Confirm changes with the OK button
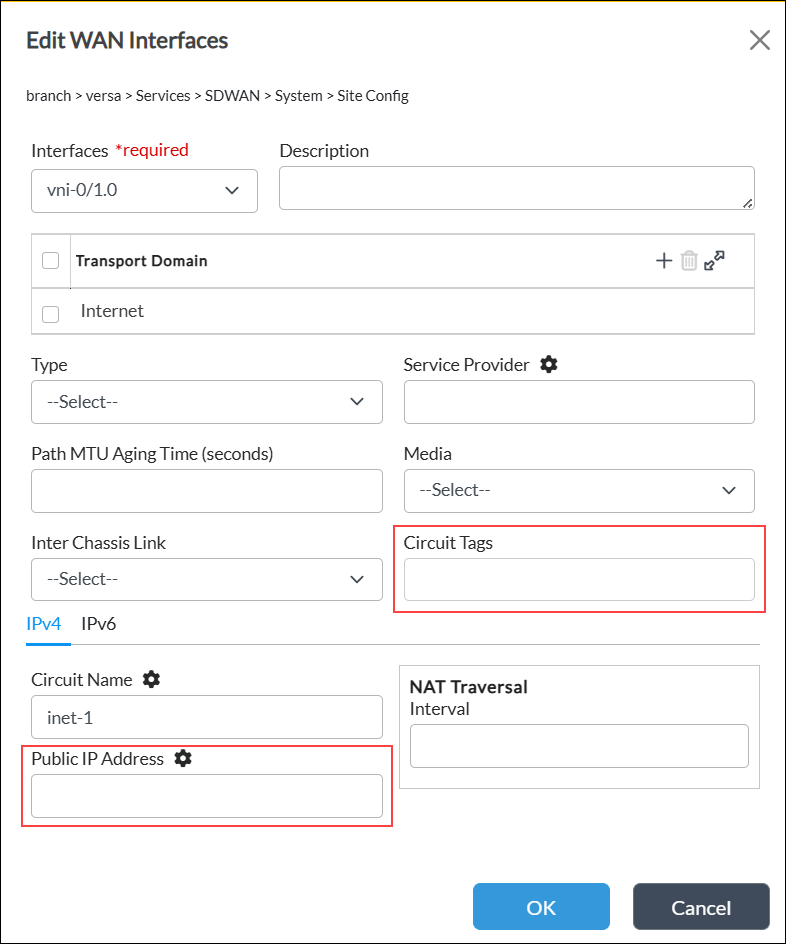Screen dimensions: 786x944 541,907
